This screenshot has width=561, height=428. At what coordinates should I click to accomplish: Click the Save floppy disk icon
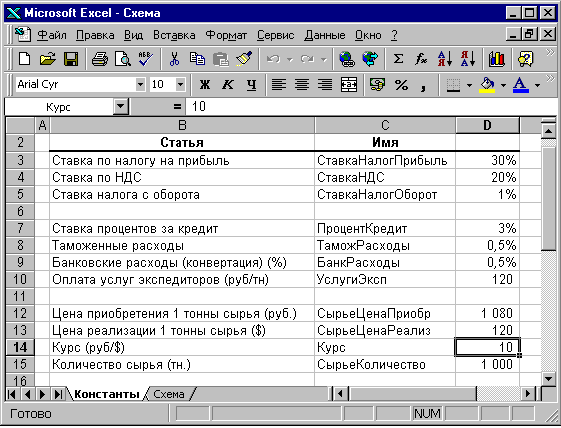[x=71, y=59]
